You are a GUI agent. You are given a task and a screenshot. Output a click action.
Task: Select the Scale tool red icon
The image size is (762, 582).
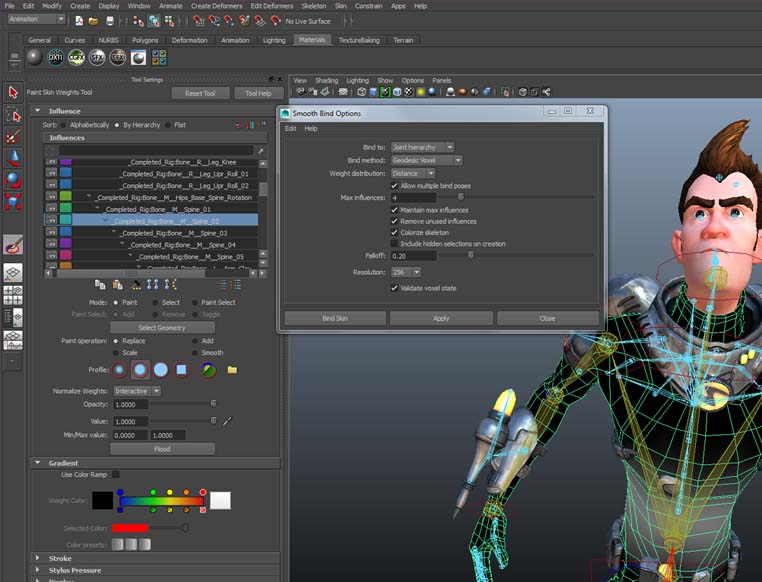tap(13, 201)
